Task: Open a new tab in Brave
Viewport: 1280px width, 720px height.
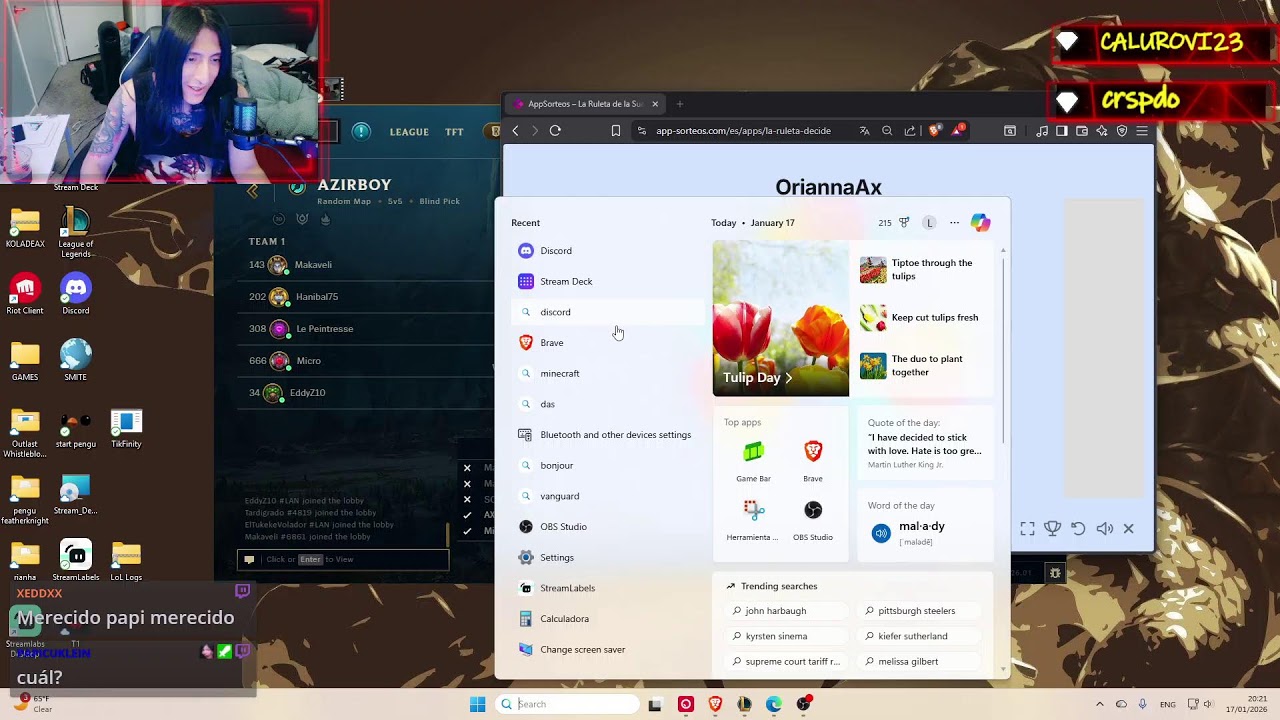Action: tap(679, 104)
